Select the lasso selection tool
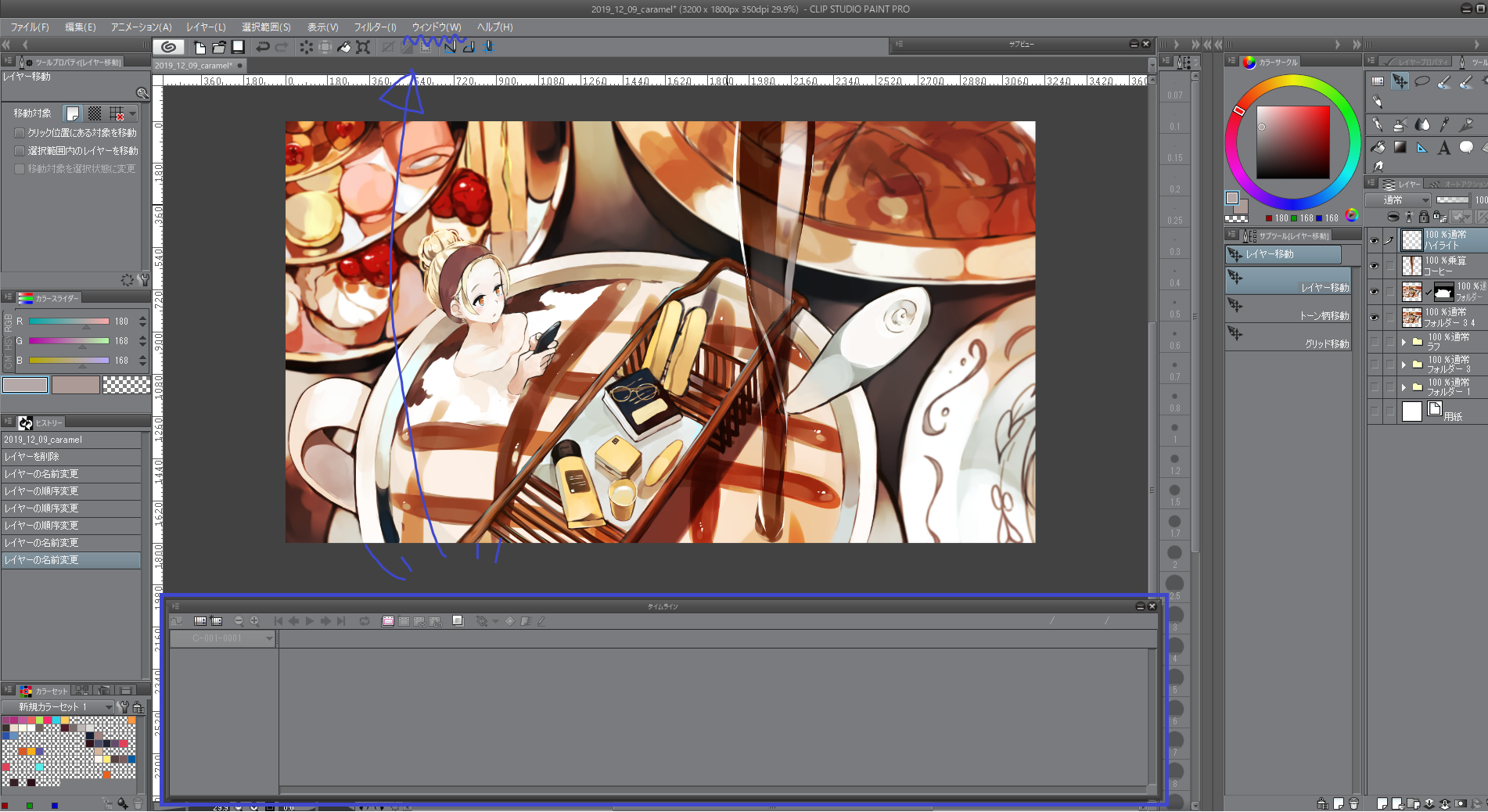This screenshot has width=1488, height=812. click(1422, 81)
